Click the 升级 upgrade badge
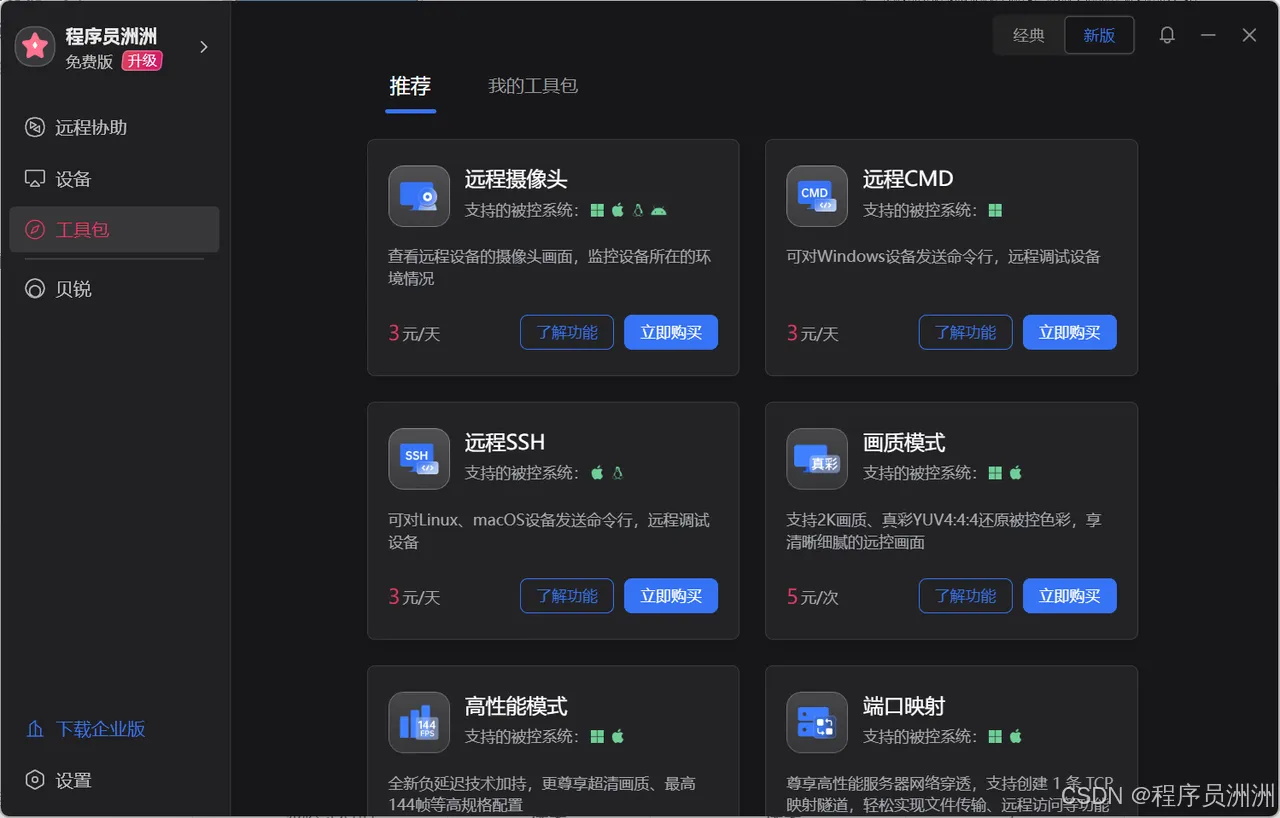Image resolution: width=1280 pixels, height=818 pixels. [141, 60]
